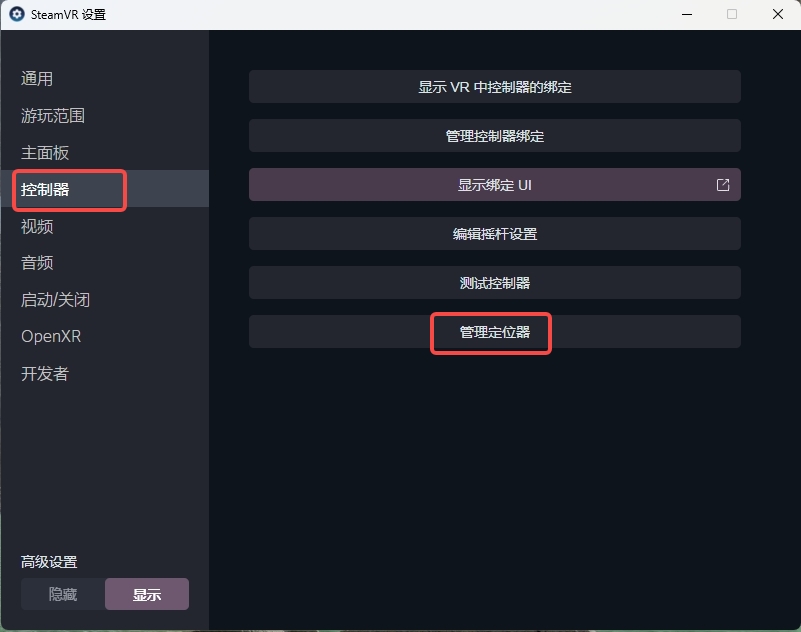The width and height of the screenshot is (801, 632).
Task: Set 高级设置 to 隐藏
Action: pos(63,594)
